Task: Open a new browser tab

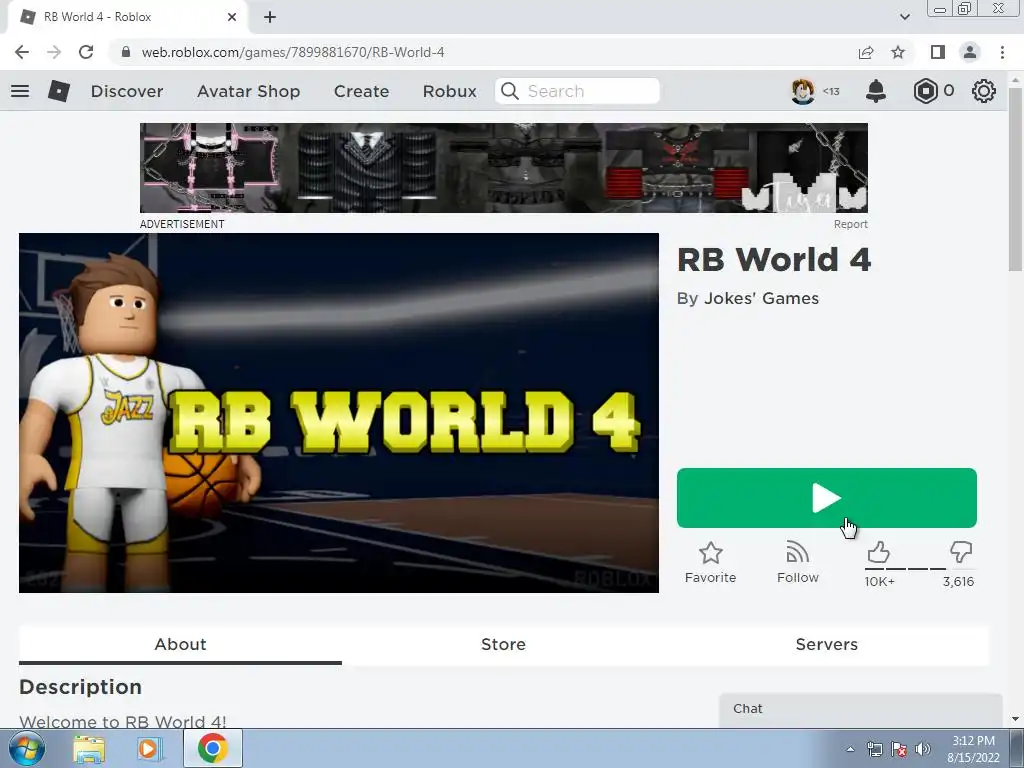Action: pos(270,17)
